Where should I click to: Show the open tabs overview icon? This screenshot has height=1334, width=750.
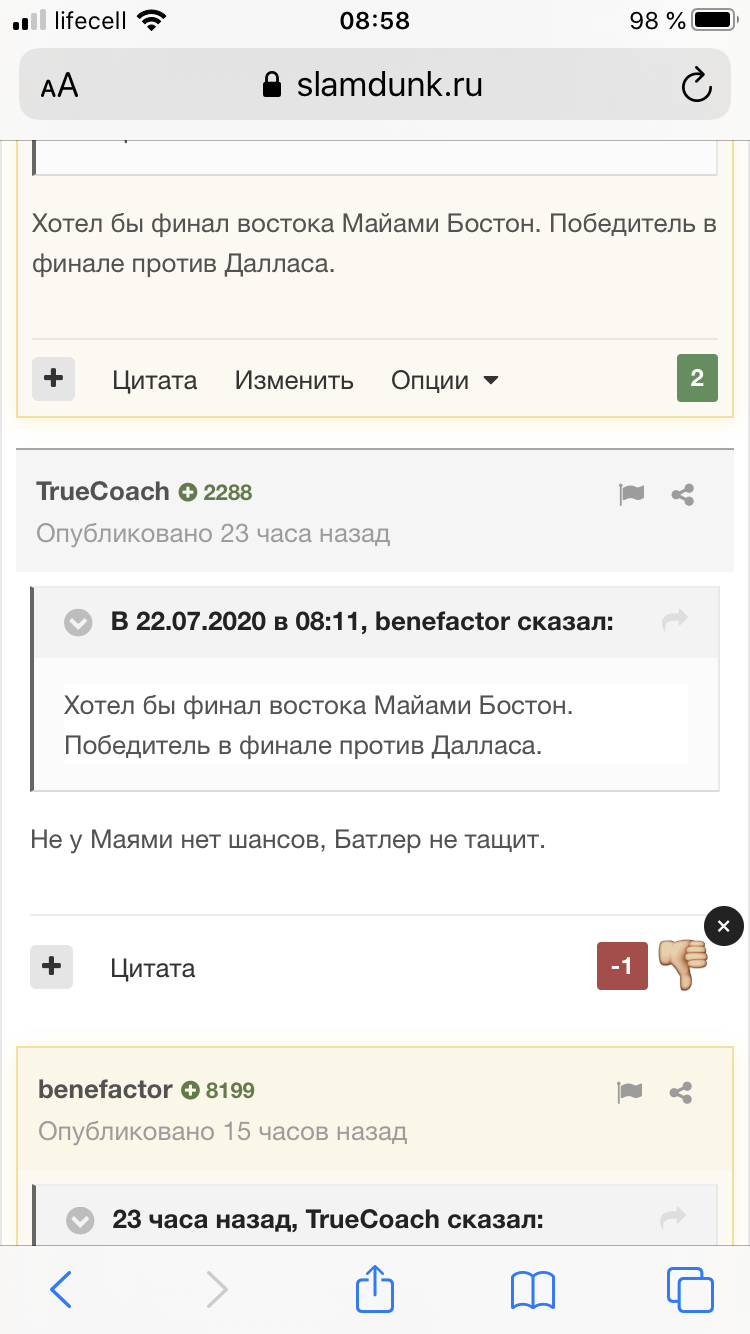(690, 1289)
